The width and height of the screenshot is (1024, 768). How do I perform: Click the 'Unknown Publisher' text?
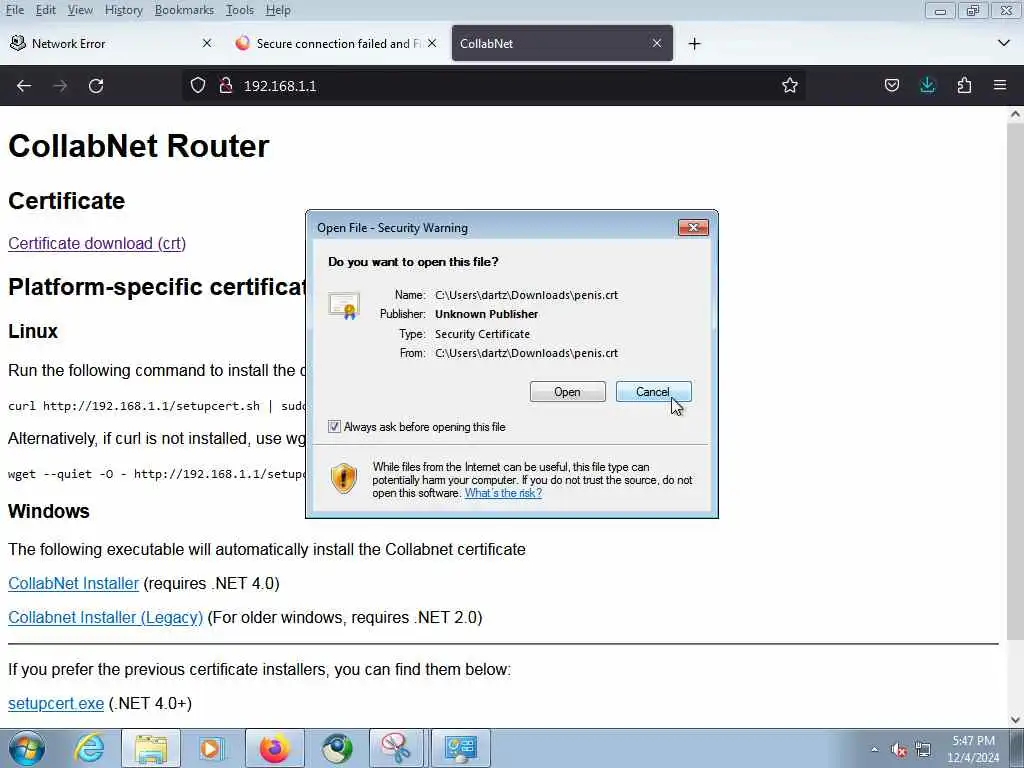click(x=487, y=314)
